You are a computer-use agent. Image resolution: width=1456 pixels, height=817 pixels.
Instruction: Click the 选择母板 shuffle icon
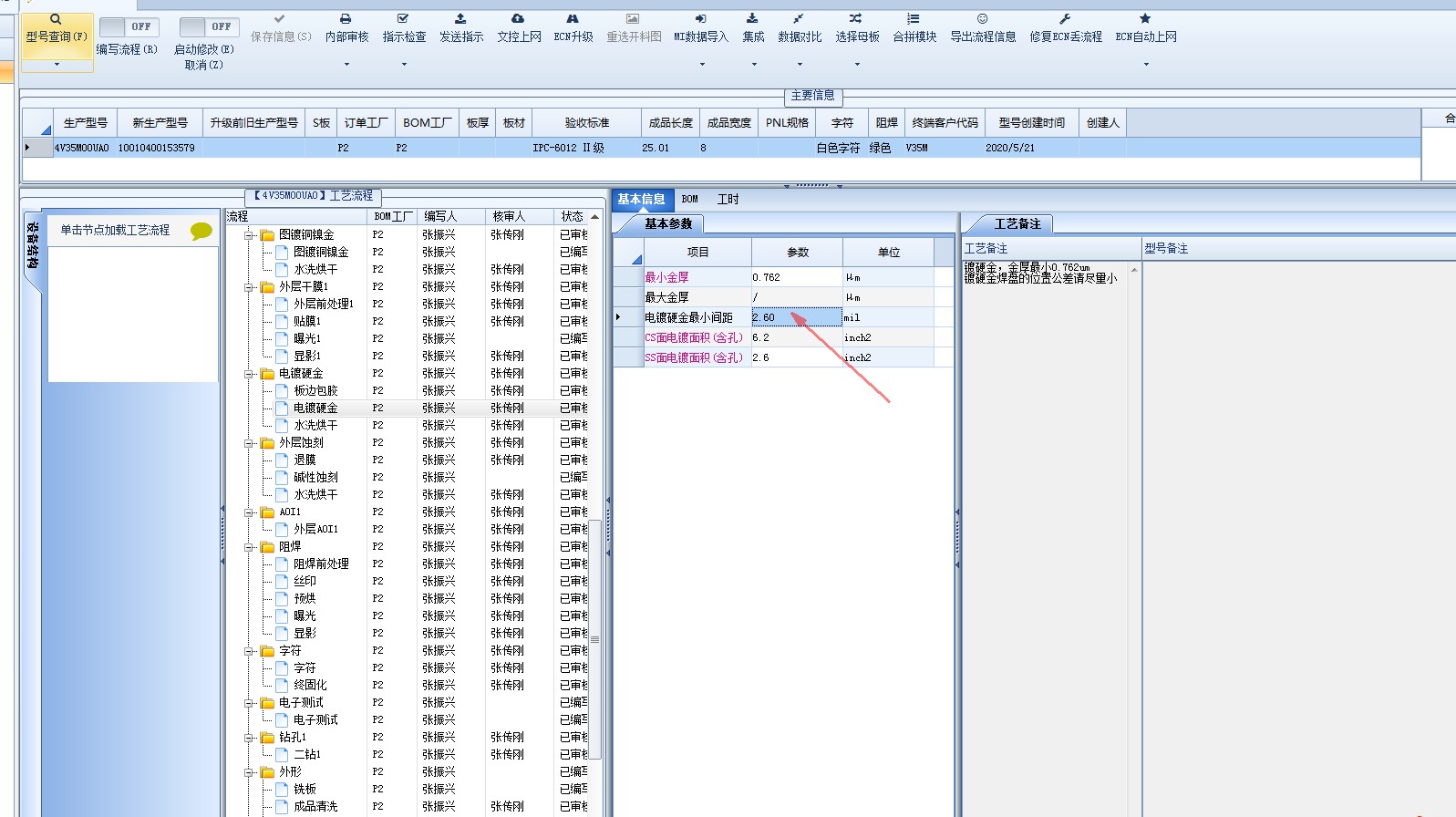856,18
